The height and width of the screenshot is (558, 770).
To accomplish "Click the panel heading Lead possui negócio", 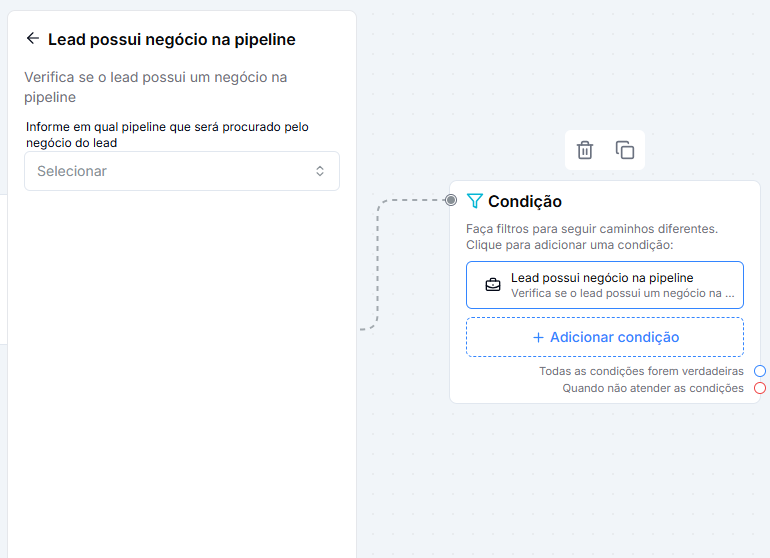I will click(x=171, y=39).
